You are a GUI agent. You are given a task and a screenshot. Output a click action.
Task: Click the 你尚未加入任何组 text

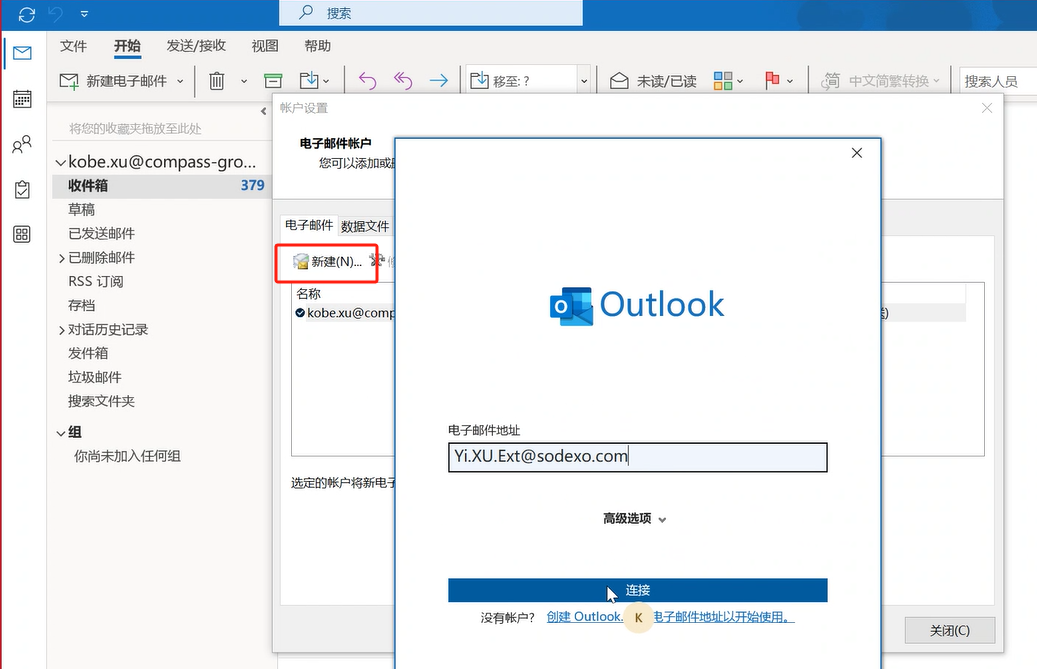(x=127, y=456)
